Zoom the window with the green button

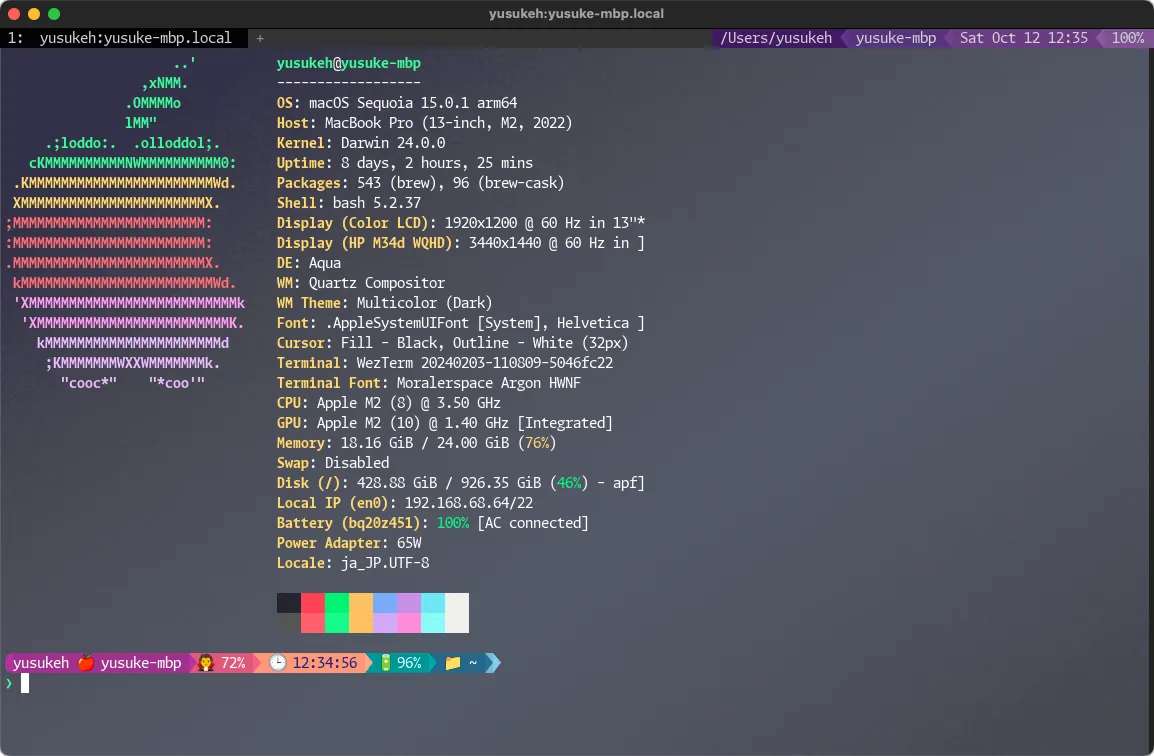click(x=54, y=13)
